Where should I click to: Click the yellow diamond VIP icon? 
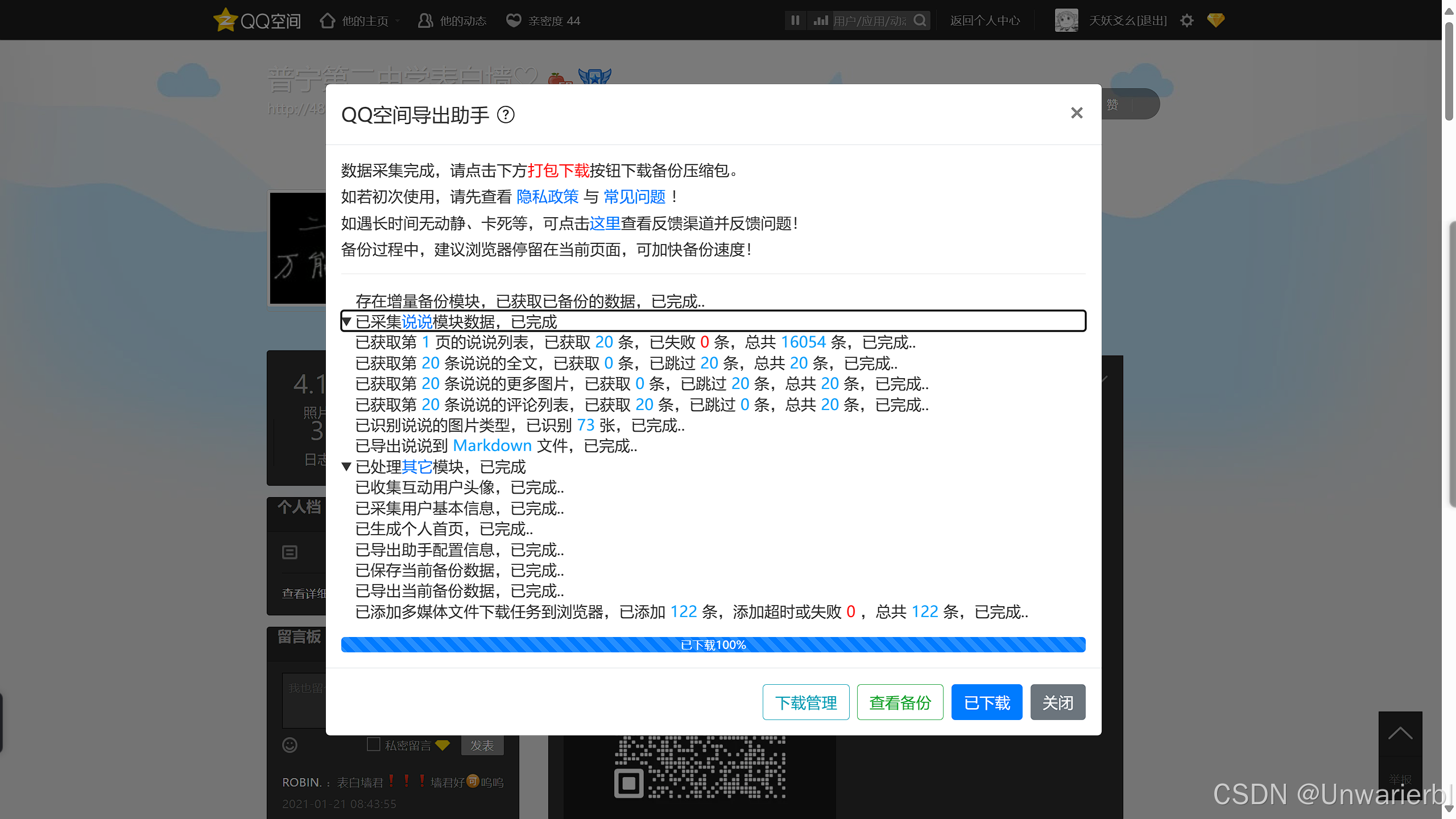pos(1215,20)
